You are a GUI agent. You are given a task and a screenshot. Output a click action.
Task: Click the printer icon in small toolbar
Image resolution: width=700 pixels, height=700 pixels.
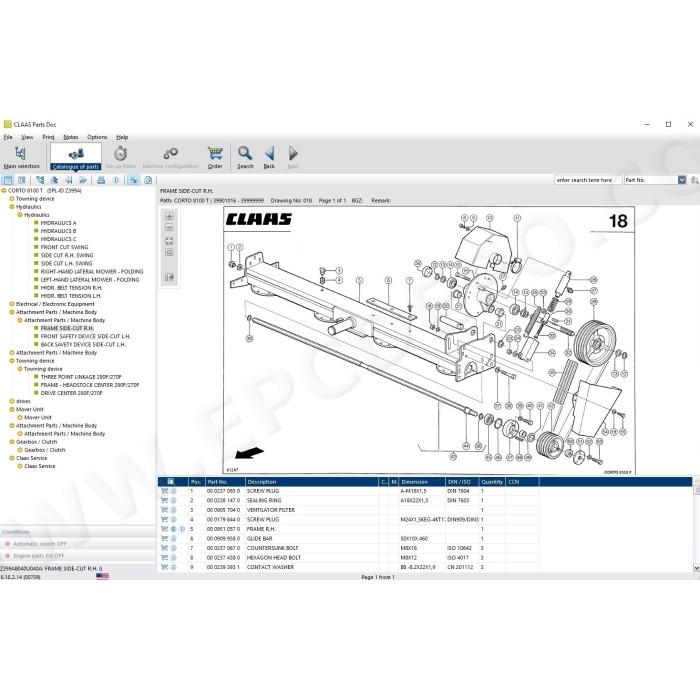point(101,180)
